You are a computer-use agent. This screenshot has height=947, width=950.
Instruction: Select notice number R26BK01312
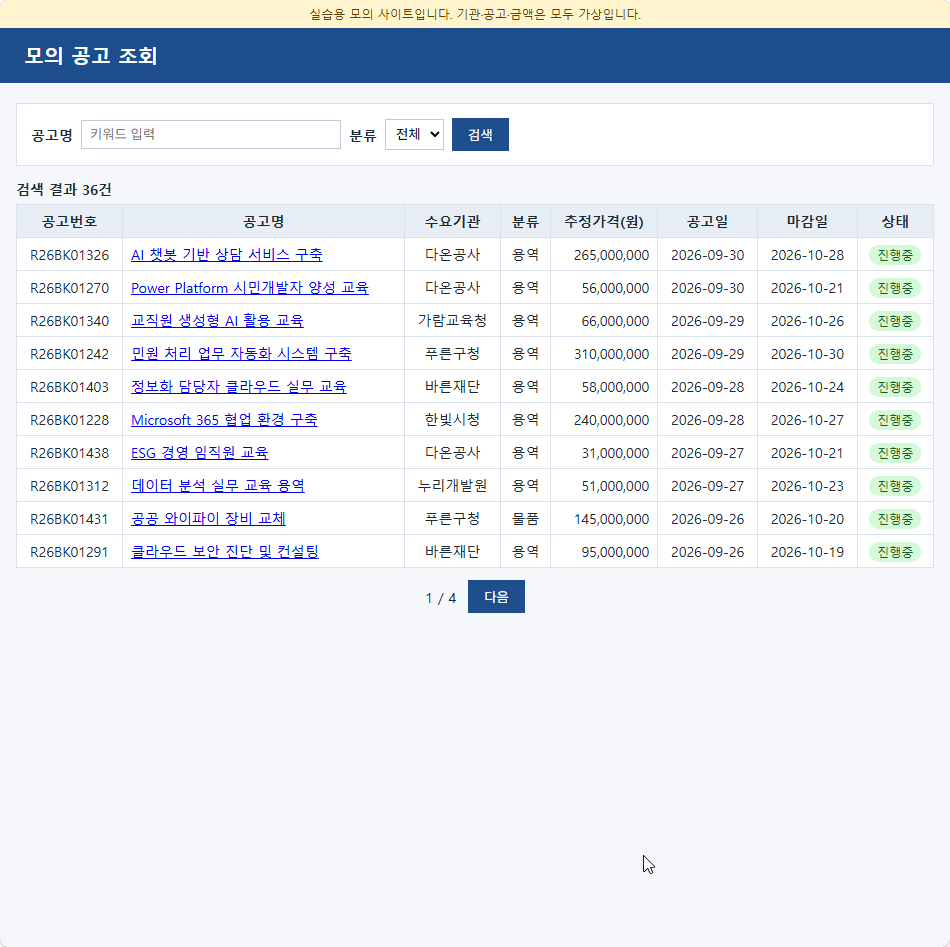pos(70,486)
